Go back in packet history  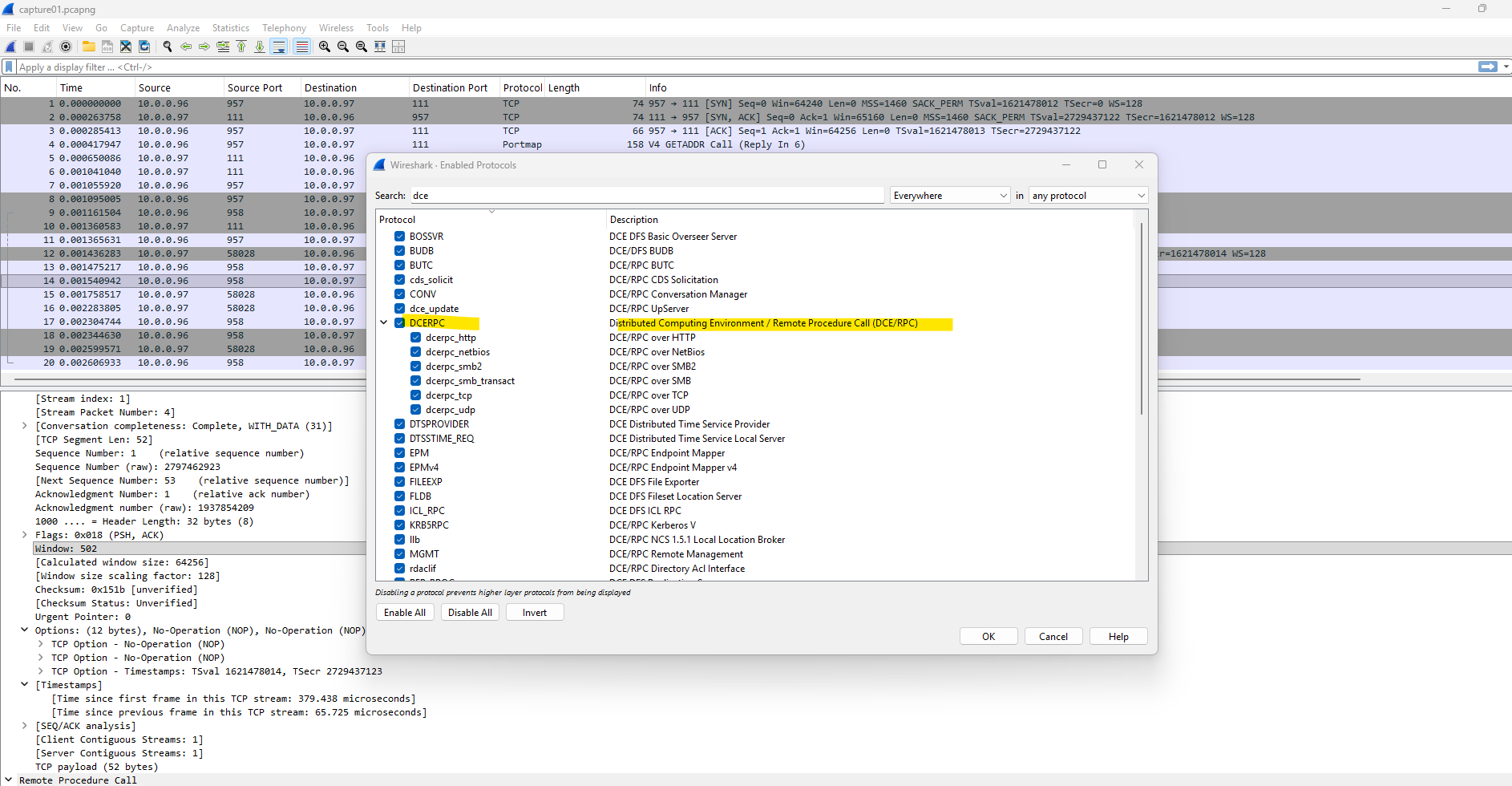coord(186,47)
